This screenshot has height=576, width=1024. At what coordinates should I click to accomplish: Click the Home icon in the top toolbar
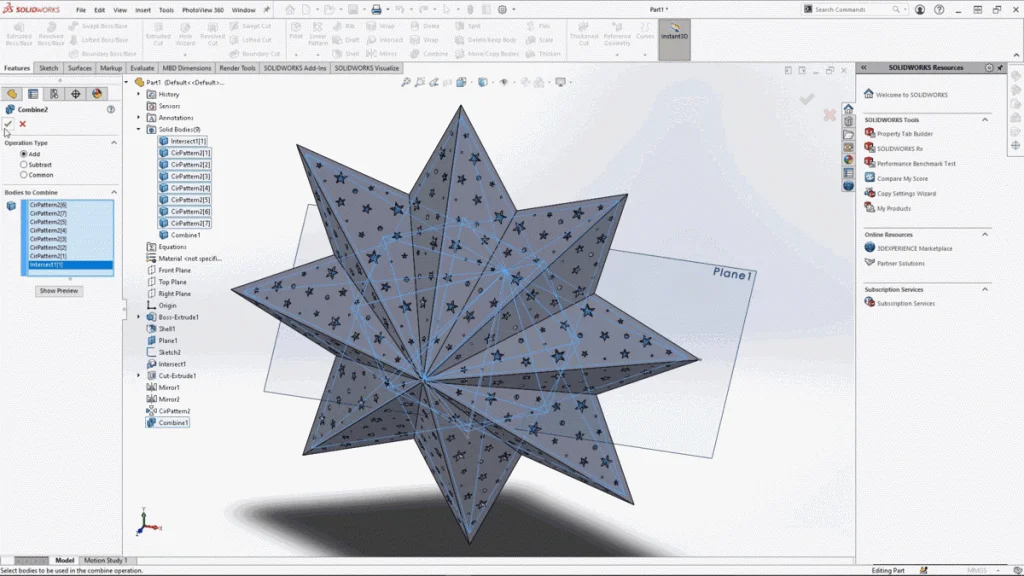click(x=290, y=10)
